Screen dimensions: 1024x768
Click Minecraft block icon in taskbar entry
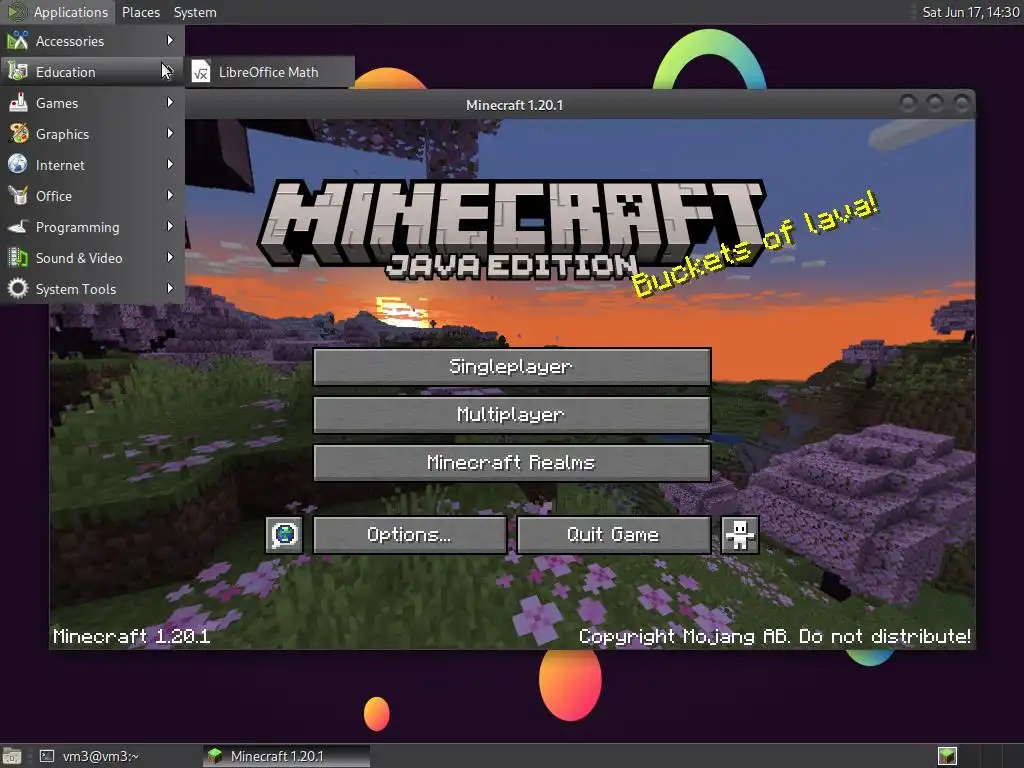tap(215, 756)
